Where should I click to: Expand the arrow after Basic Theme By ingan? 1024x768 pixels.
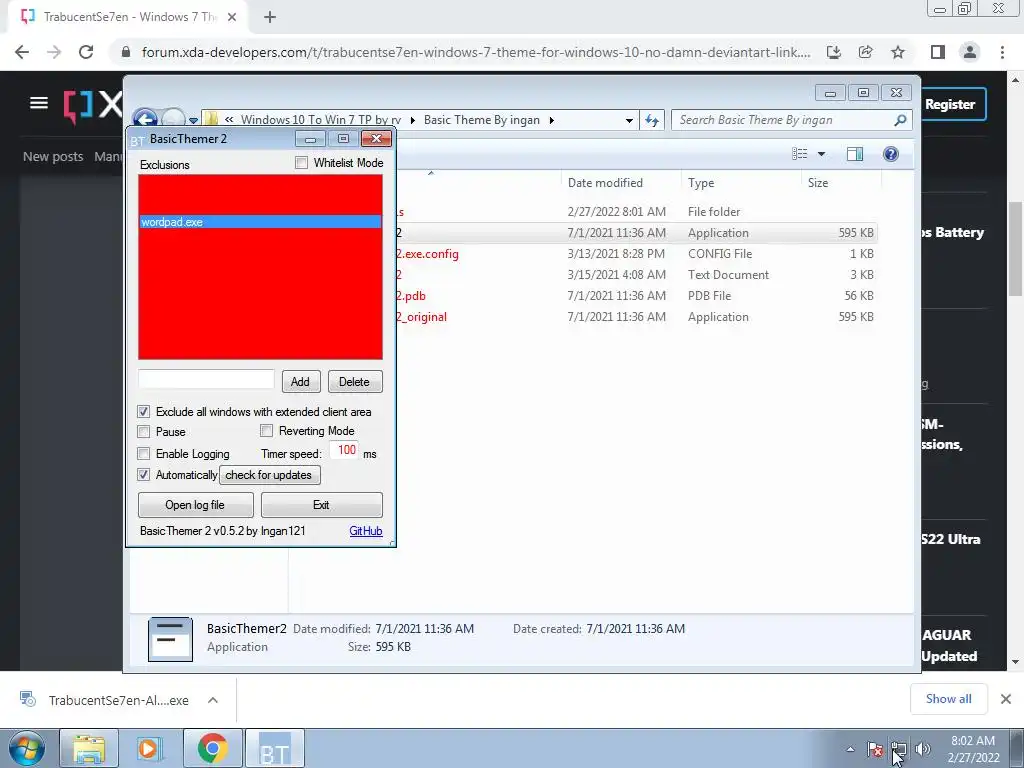coord(552,120)
